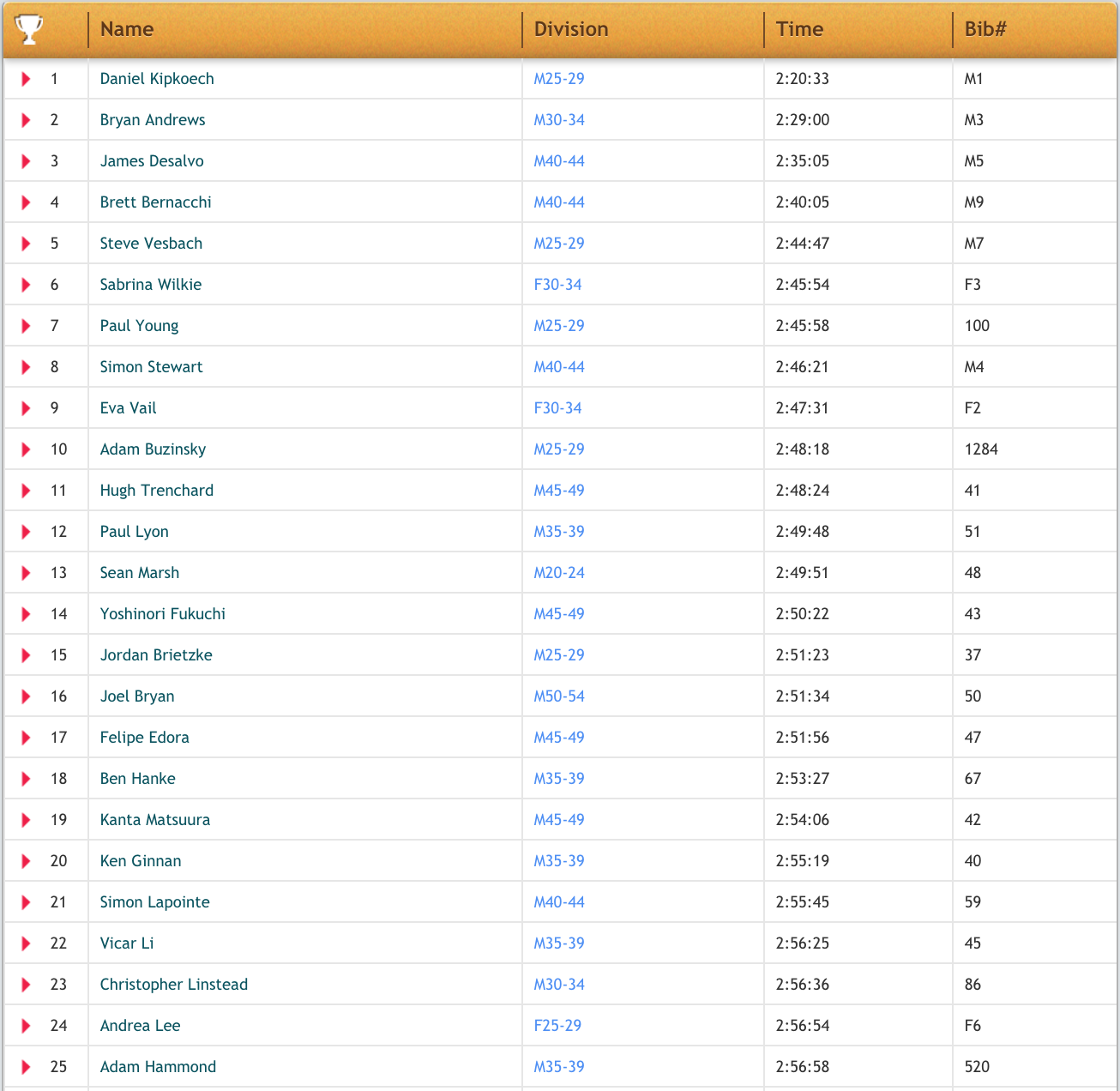
Task: Expand row for Jordan Brietzke
Action: [x=27, y=655]
